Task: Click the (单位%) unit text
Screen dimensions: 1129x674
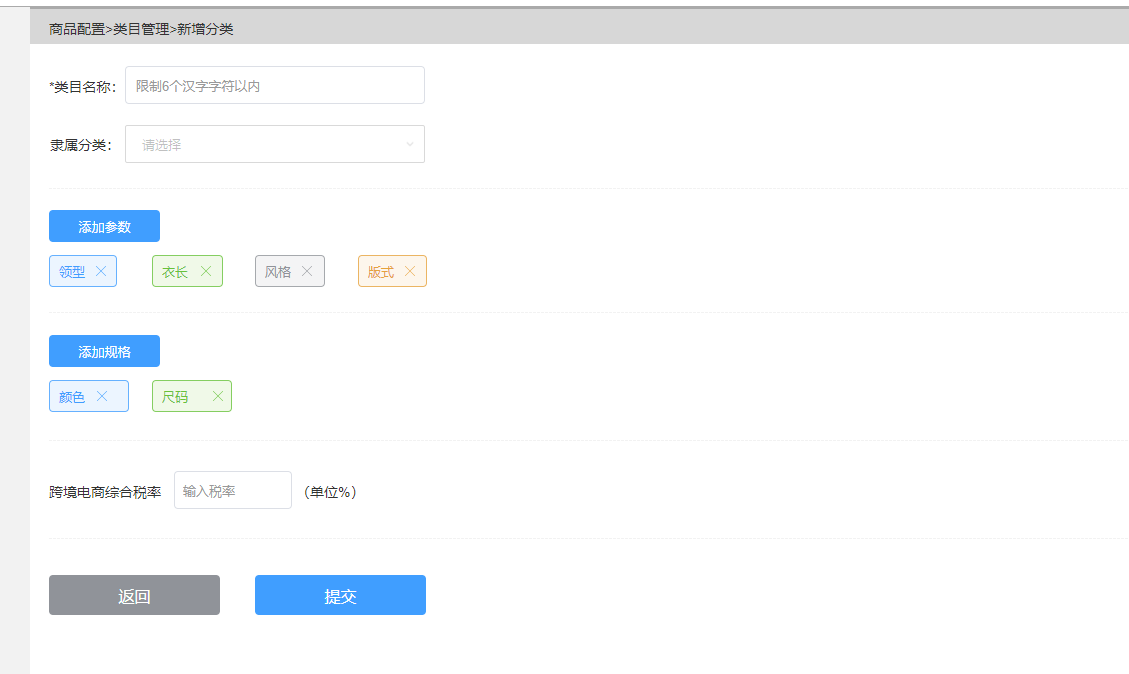Action: 330,492
